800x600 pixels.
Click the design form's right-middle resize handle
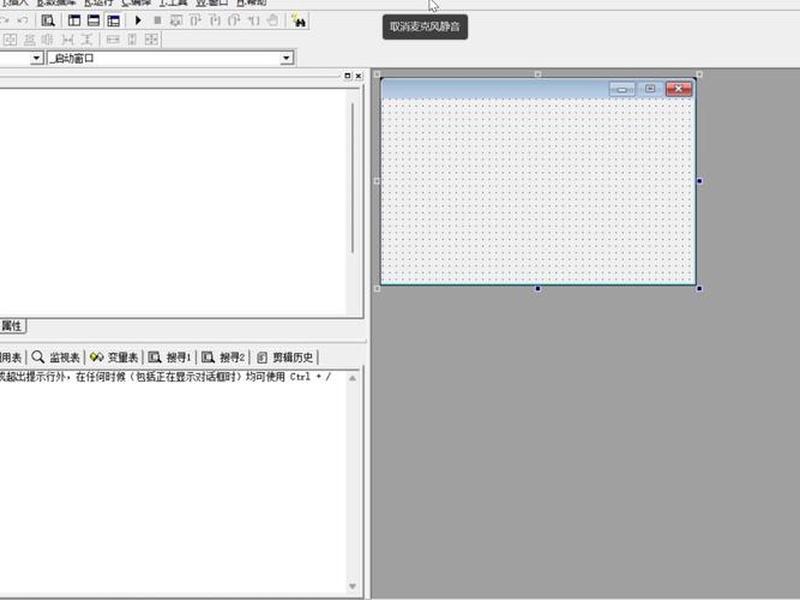[x=699, y=181]
